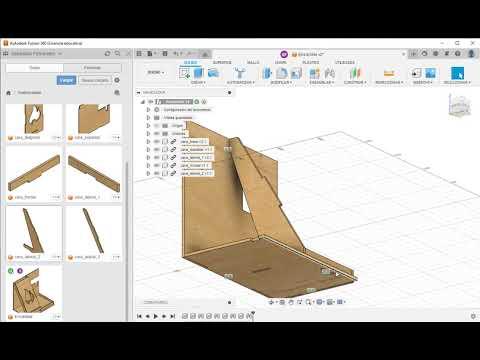
Task: Click the blue Cargar upload button
Action: pos(66,80)
